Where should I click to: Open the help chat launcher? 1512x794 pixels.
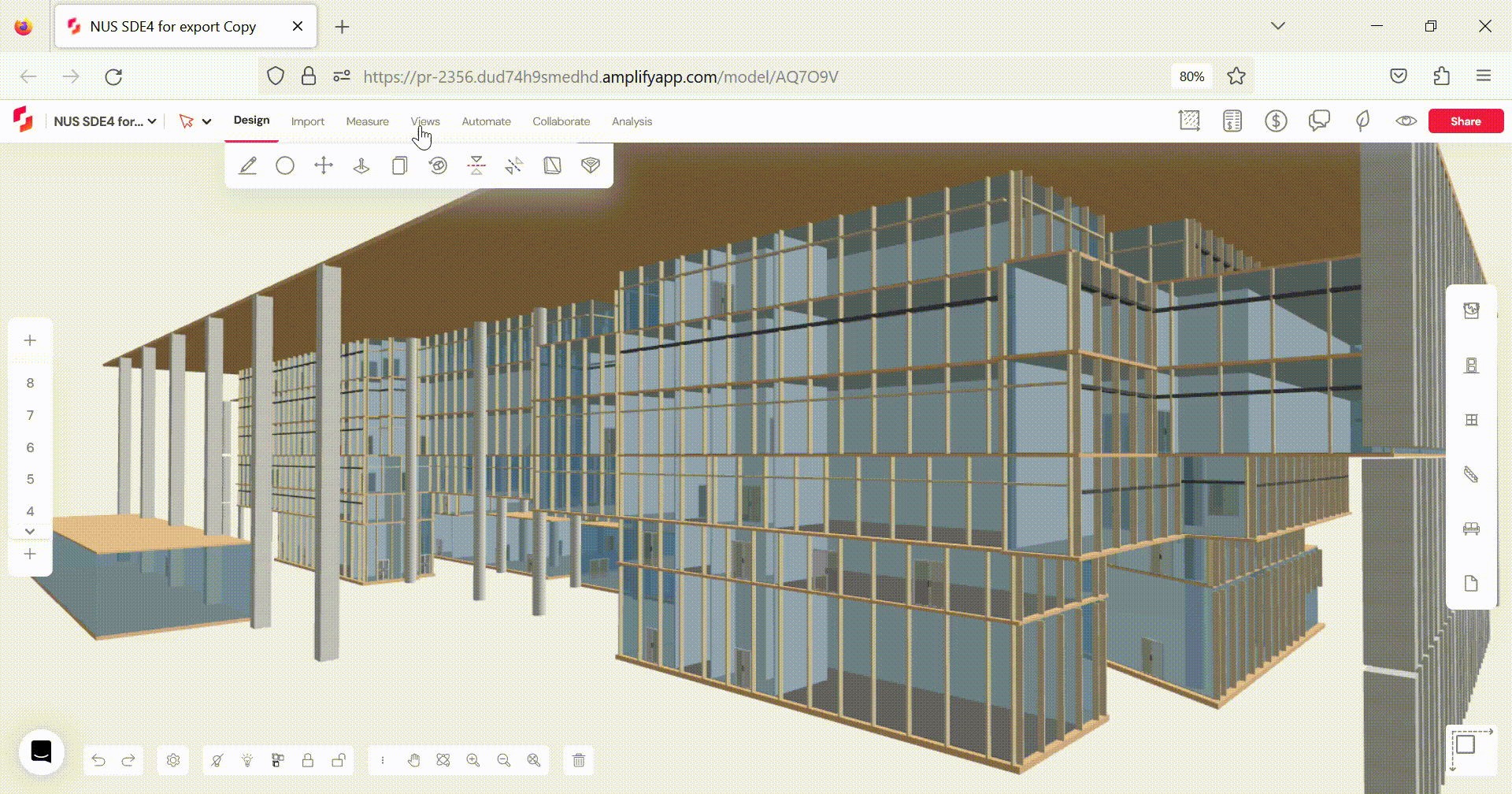[41, 752]
